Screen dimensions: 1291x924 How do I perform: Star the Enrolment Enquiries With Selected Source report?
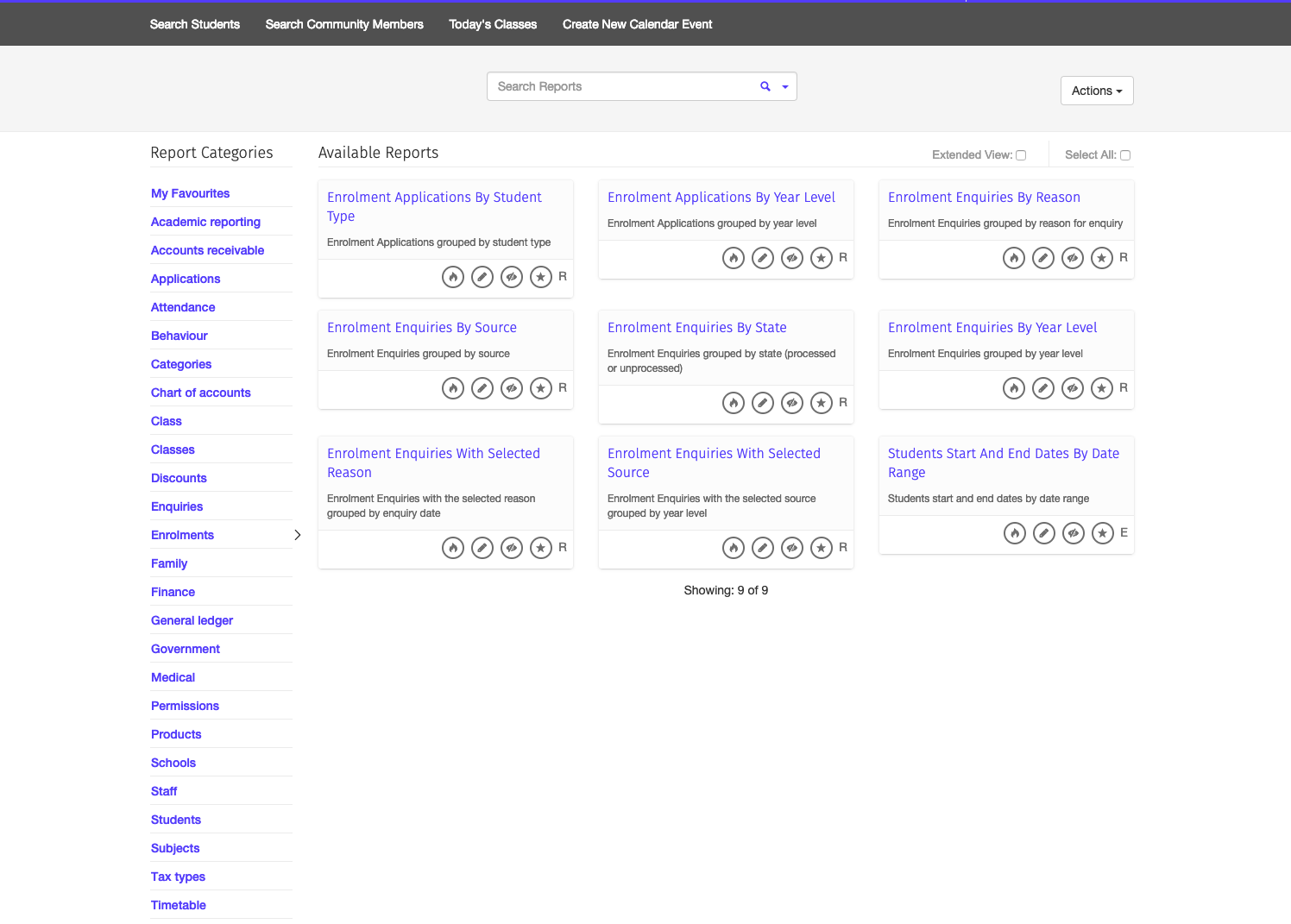tap(822, 548)
